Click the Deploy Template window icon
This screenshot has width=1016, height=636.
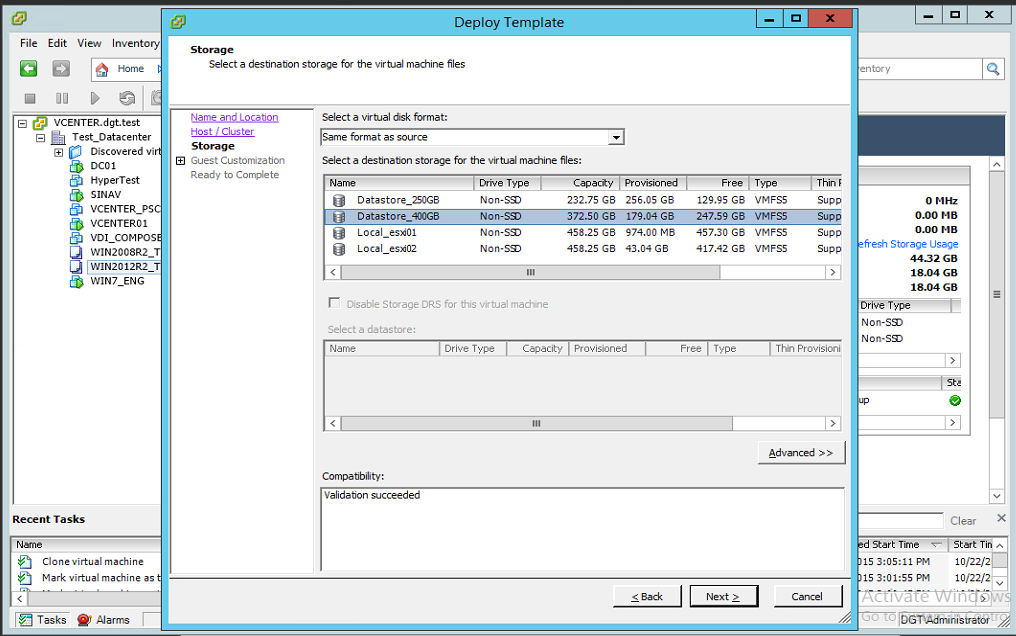click(x=178, y=22)
